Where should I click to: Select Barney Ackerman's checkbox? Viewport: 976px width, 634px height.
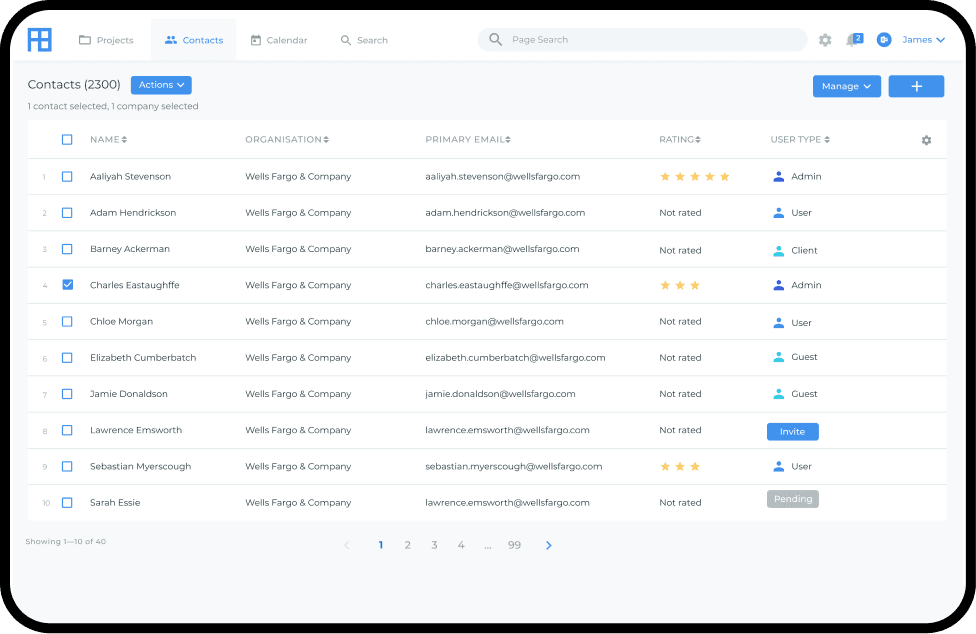tap(67, 249)
